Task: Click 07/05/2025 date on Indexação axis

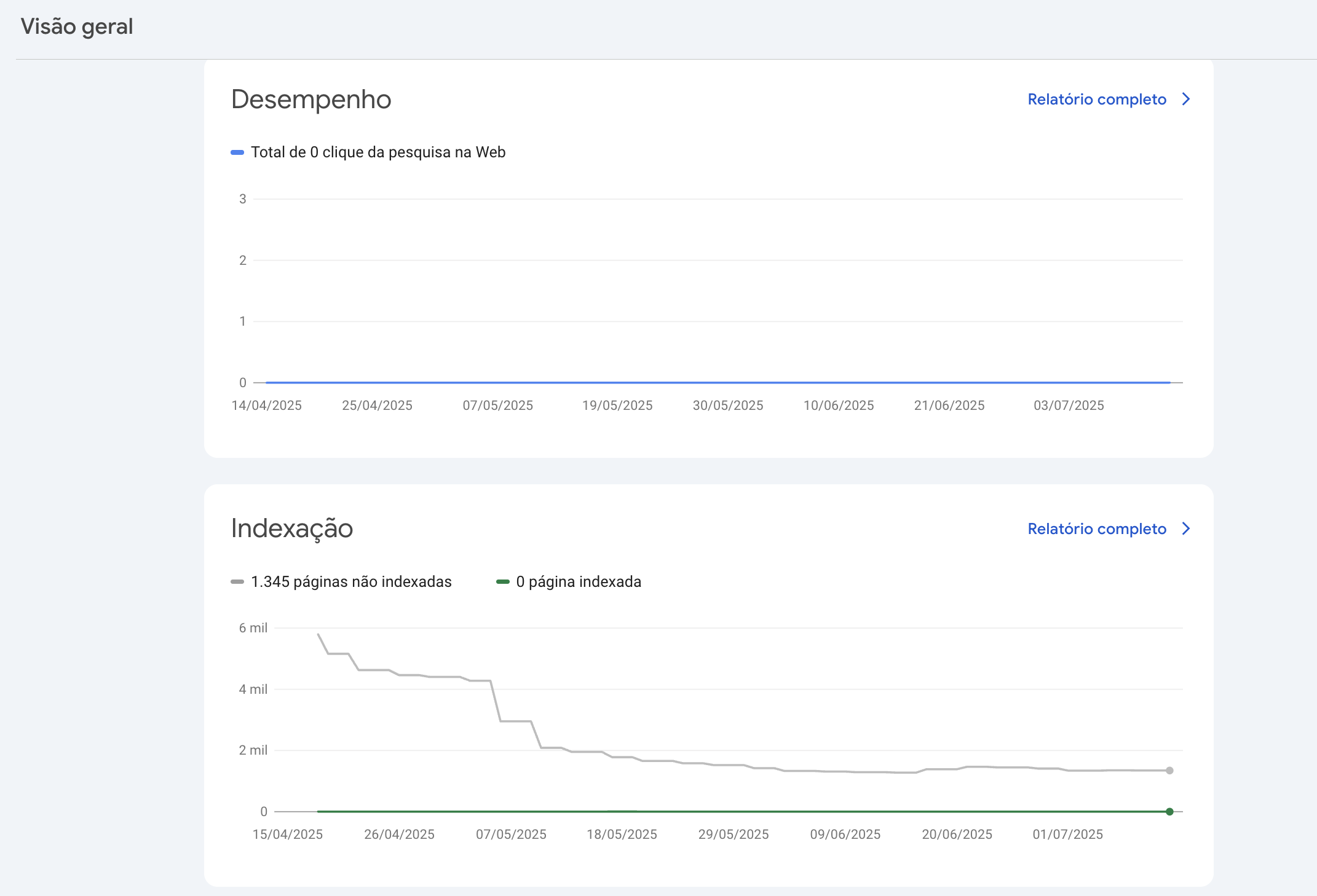Action: (511, 835)
